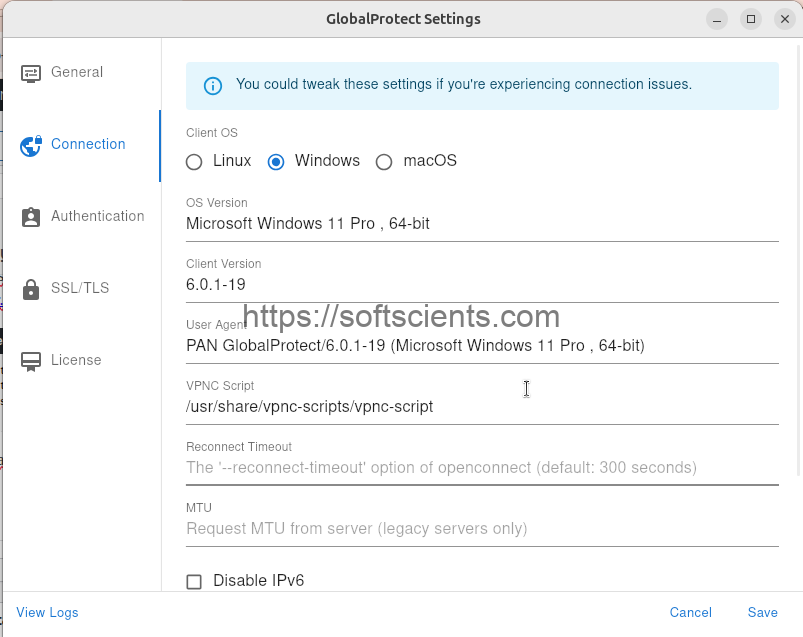Click the Connection globe icon
Screen dimensions: 803x637
[x=31, y=146]
